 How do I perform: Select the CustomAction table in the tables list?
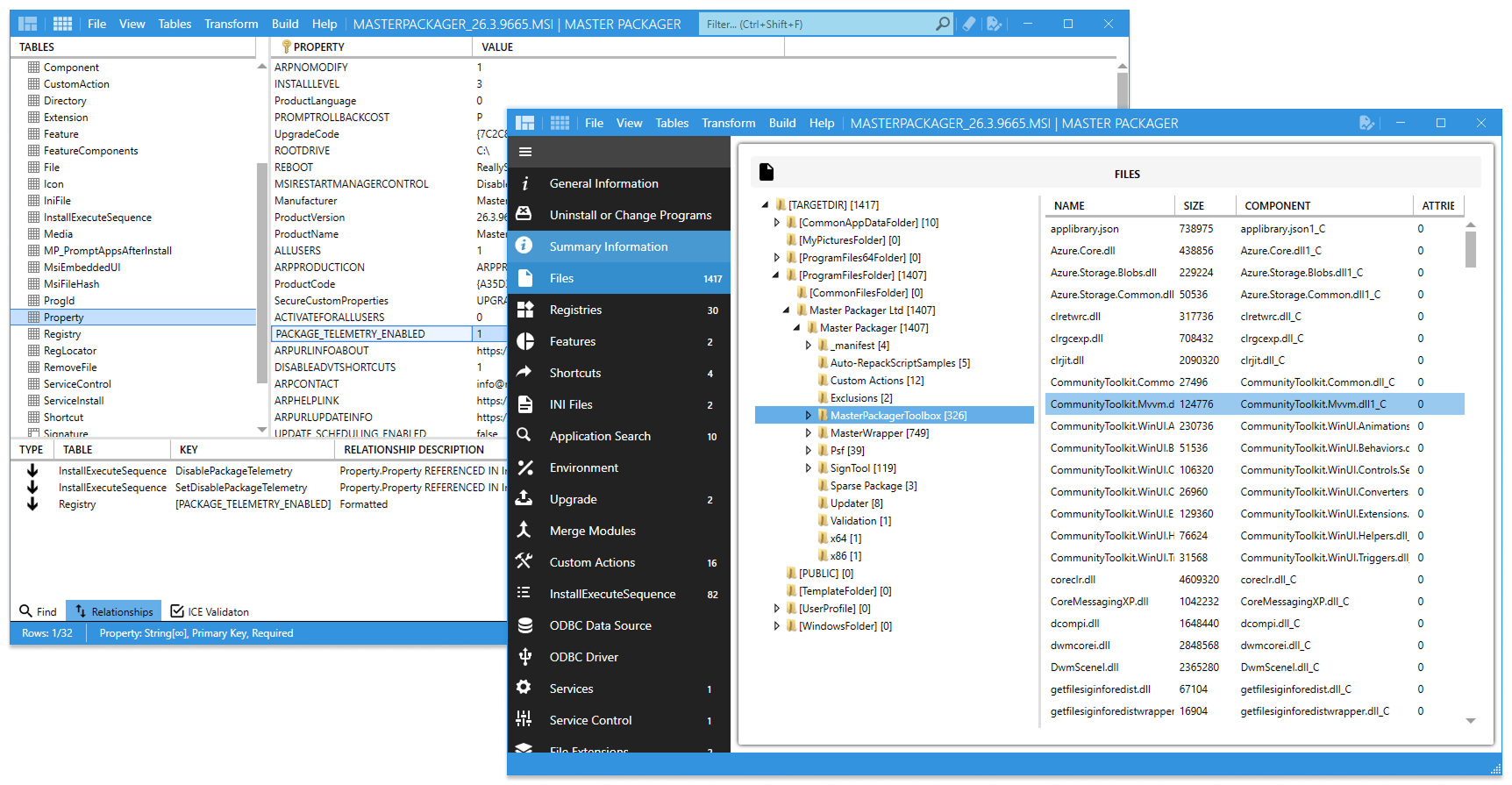click(x=76, y=84)
